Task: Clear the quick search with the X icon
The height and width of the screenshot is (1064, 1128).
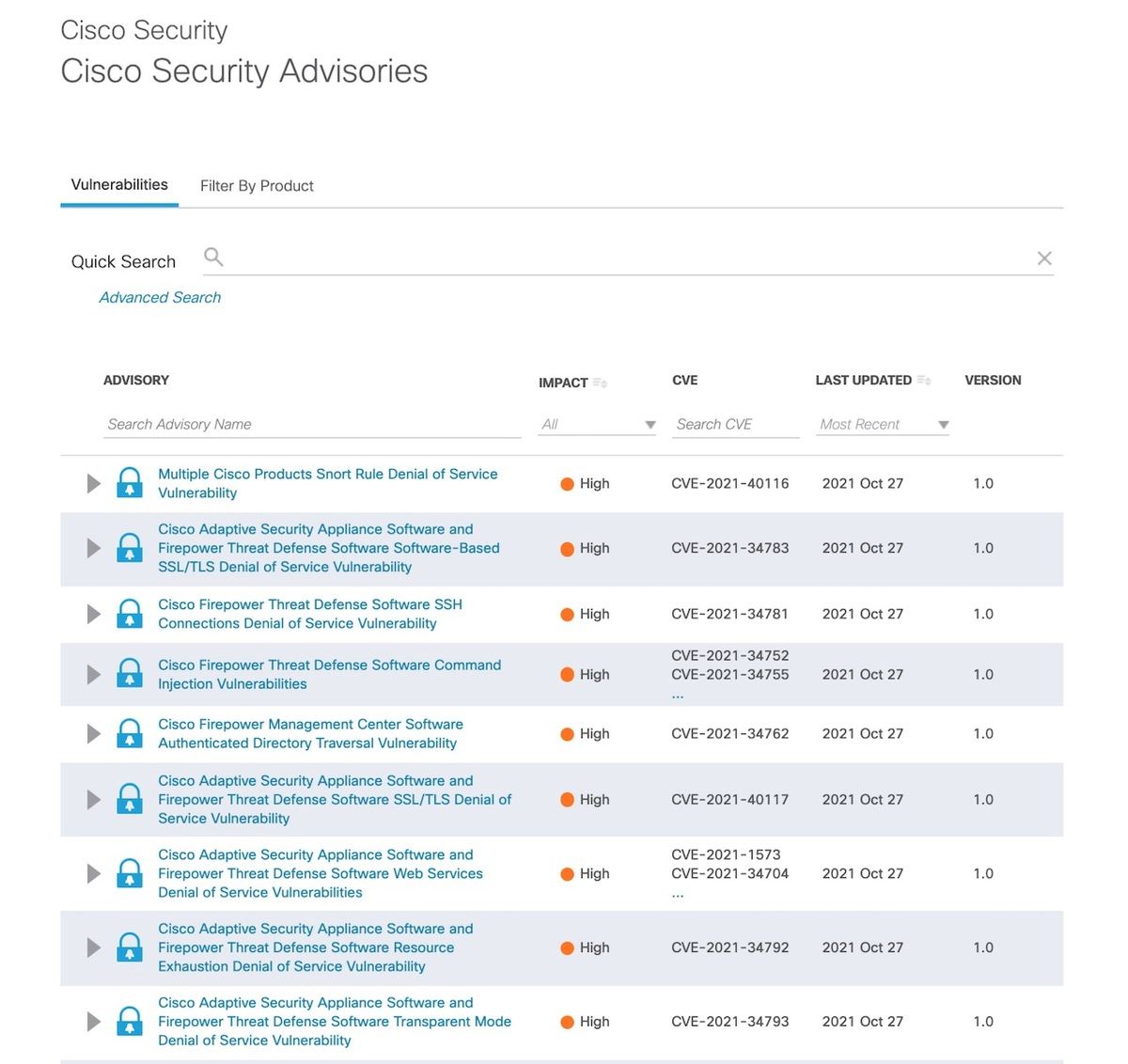Action: pyautogui.click(x=1044, y=258)
